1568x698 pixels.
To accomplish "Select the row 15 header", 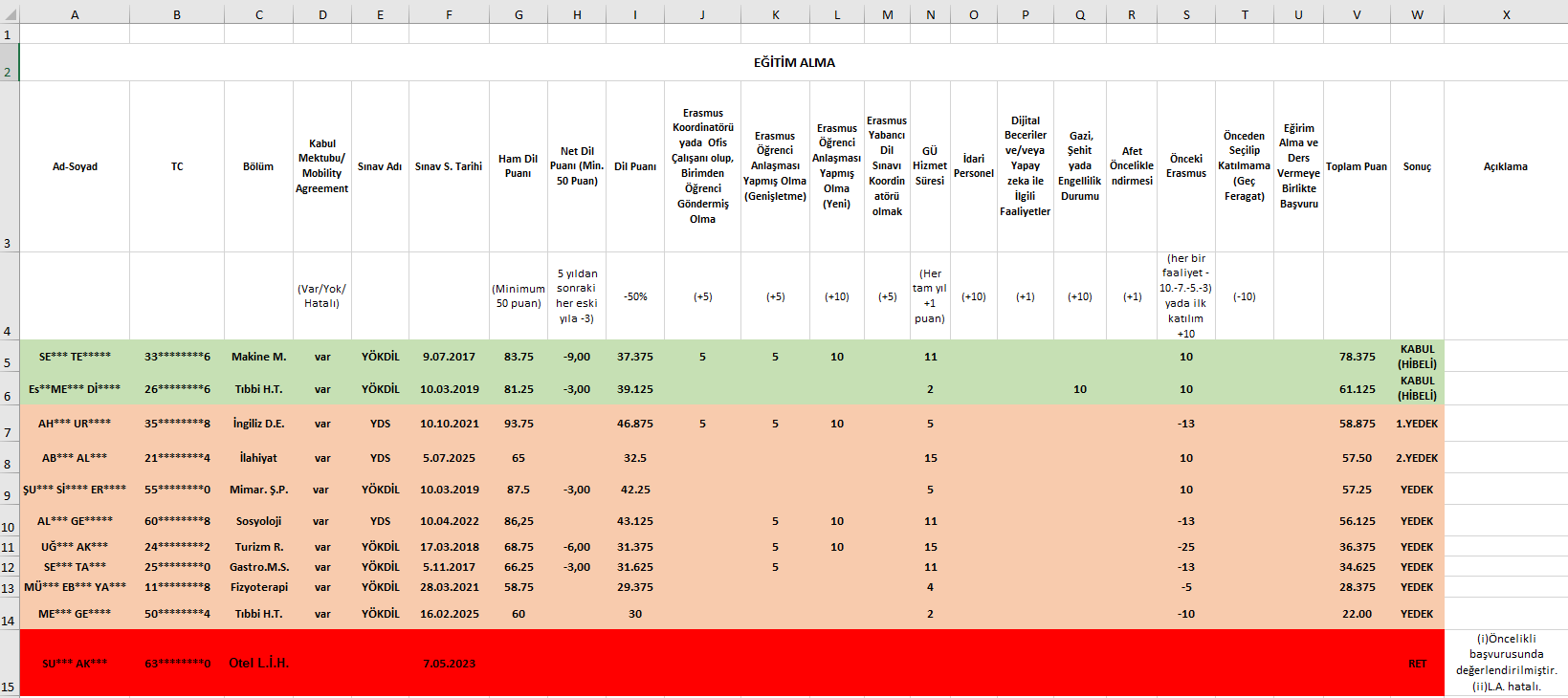I will (x=9, y=686).
